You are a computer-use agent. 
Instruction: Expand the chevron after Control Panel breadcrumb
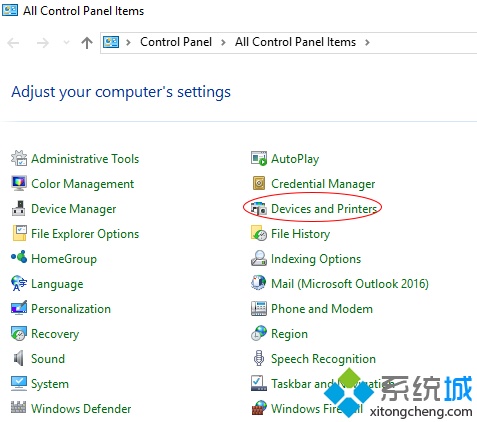(x=223, y=42)
